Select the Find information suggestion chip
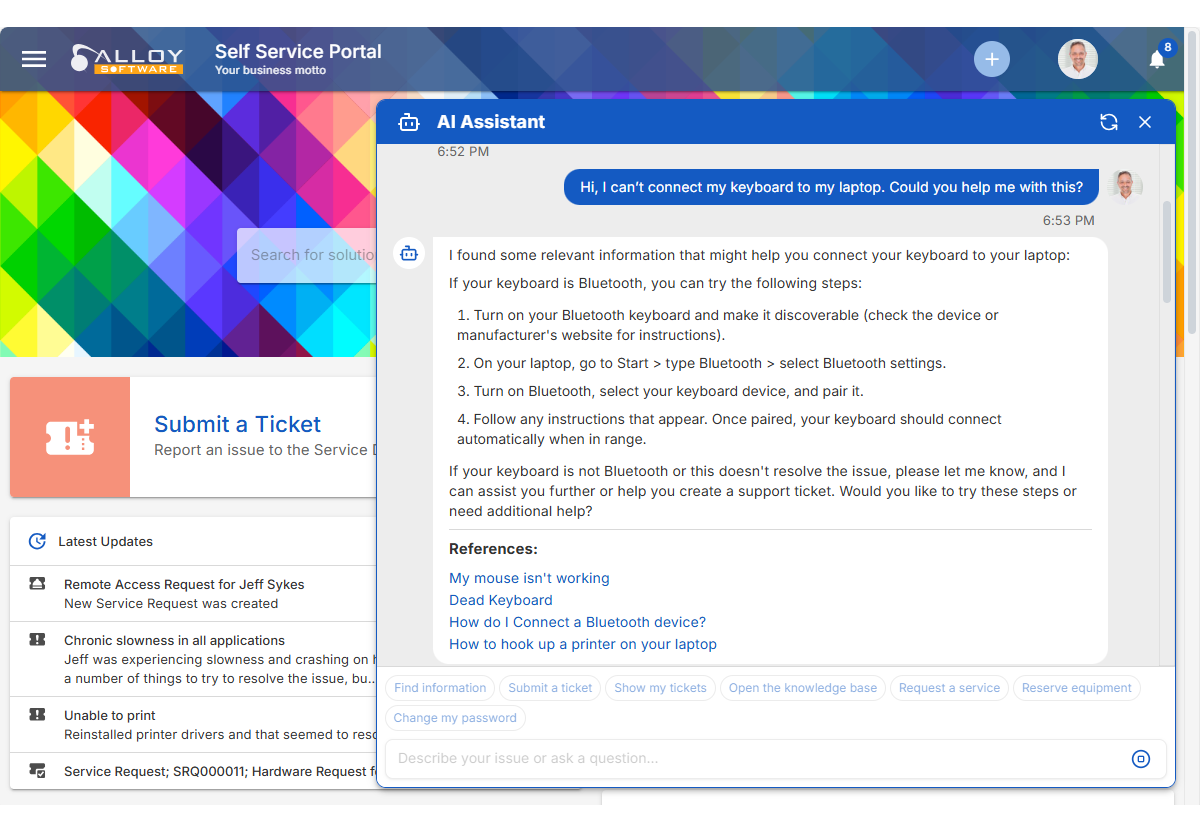Viewport: 1200px width, 832px height. pos(440,688)
